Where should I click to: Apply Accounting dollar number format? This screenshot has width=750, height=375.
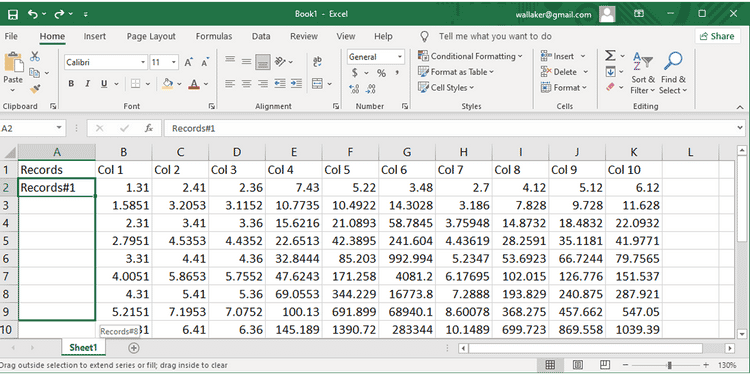click(x=354, y=73)
